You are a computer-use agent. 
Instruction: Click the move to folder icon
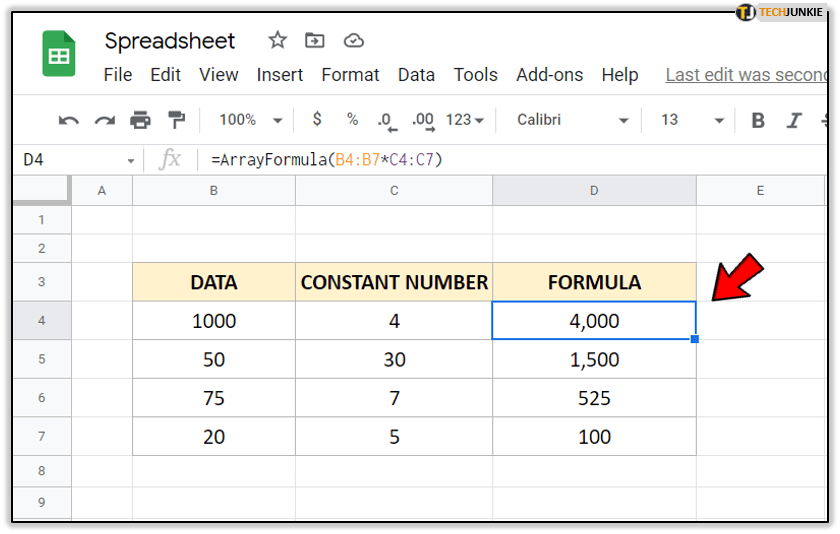315,40
